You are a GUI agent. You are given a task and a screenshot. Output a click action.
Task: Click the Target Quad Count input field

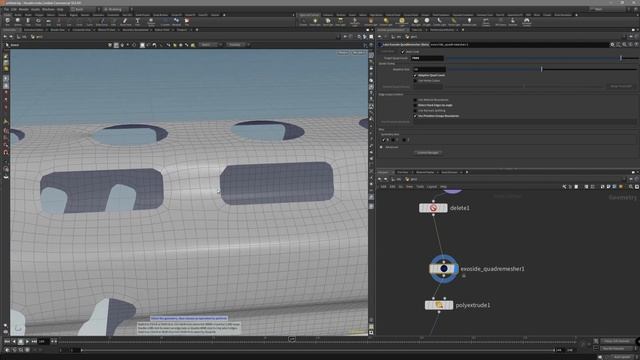pos(427,58)
